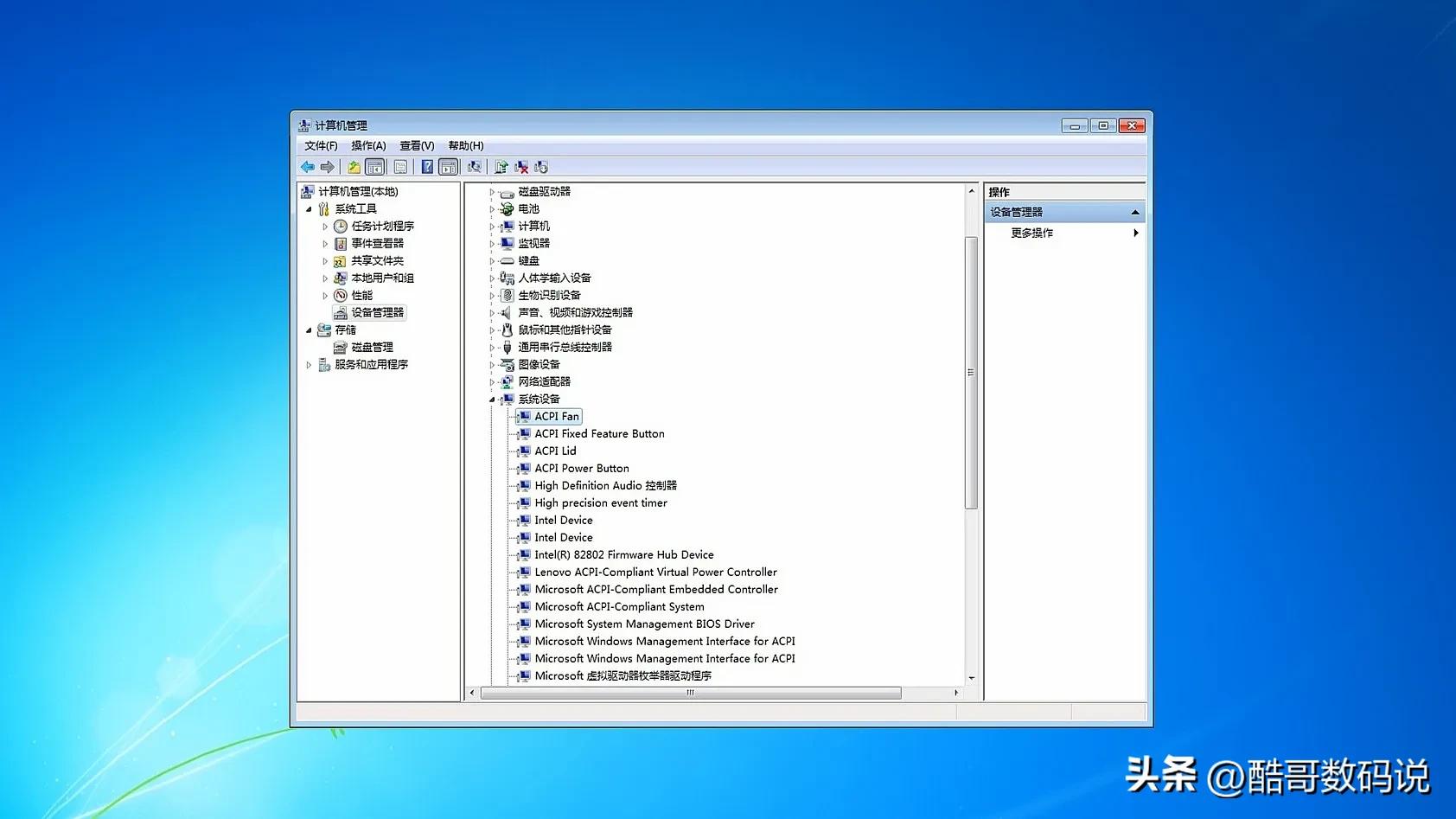Collapse the 系统工具 tree node
The width and height of the screenshot is (1456, 819).
click(309, 209)
